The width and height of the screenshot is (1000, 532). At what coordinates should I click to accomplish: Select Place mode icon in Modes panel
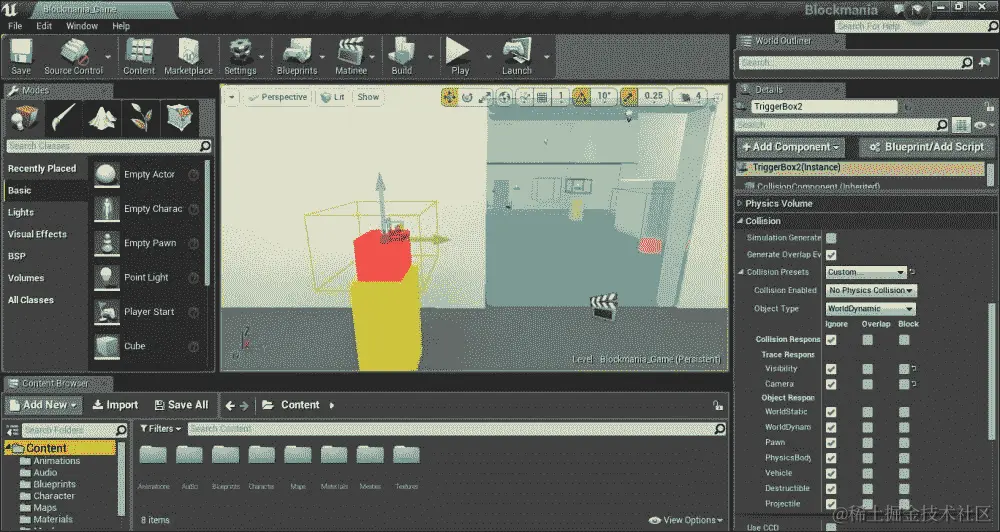tap(24, 118)
